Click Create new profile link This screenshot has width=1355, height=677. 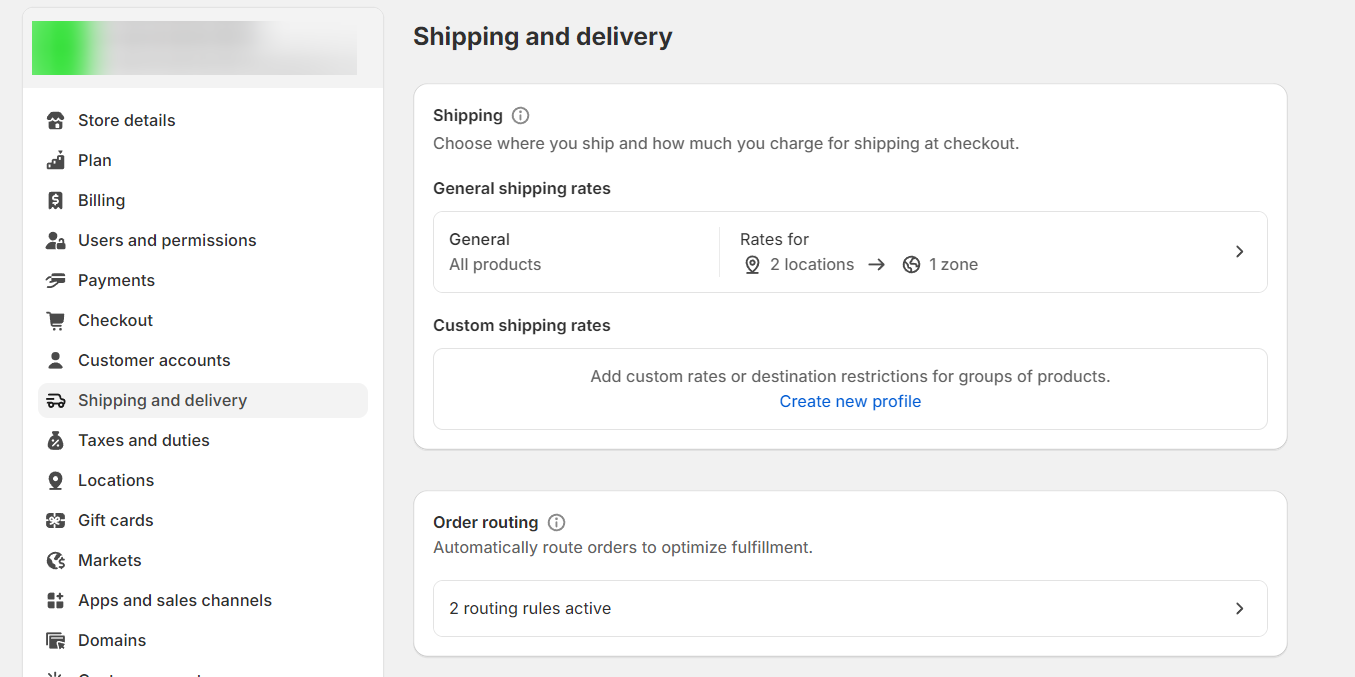(850, 402)
